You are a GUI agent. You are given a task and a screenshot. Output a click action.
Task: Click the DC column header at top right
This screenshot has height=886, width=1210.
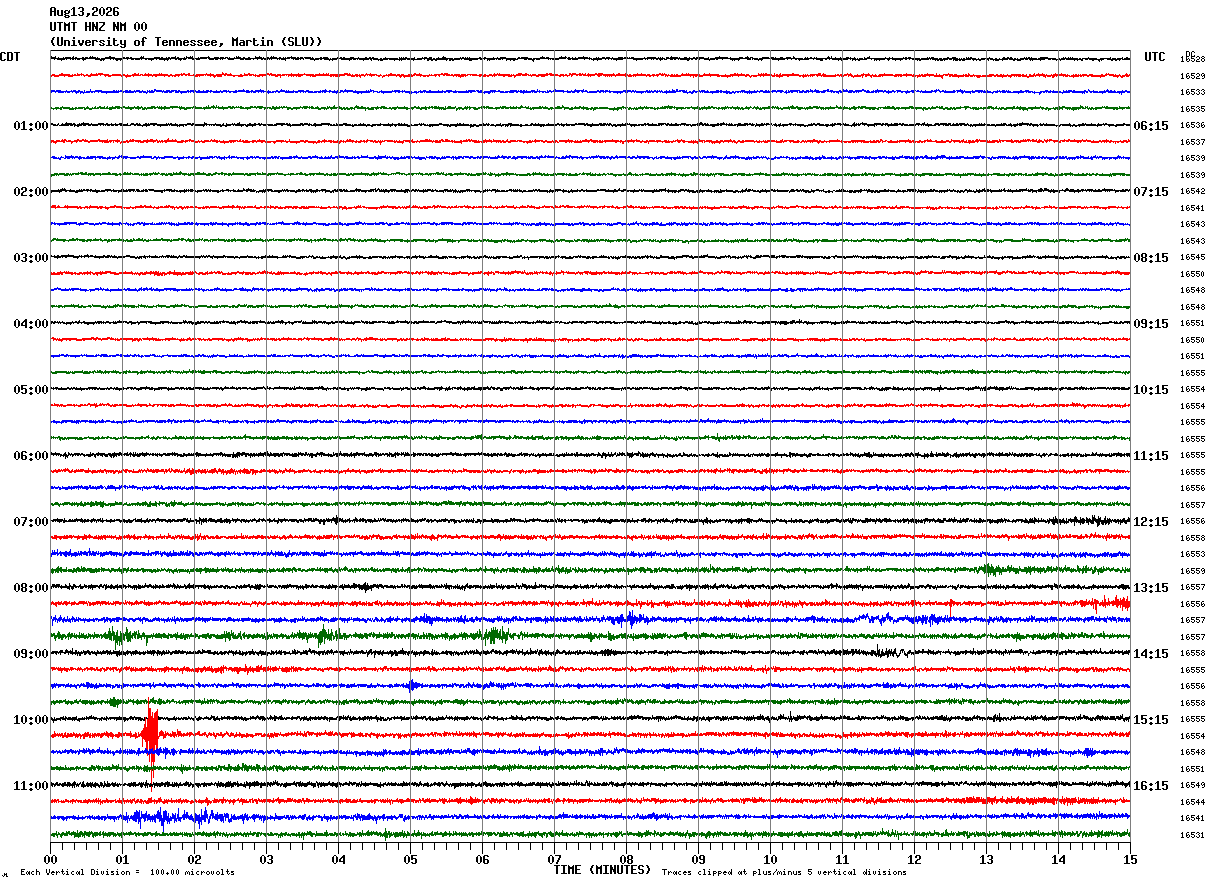[x=1190, y=54]
